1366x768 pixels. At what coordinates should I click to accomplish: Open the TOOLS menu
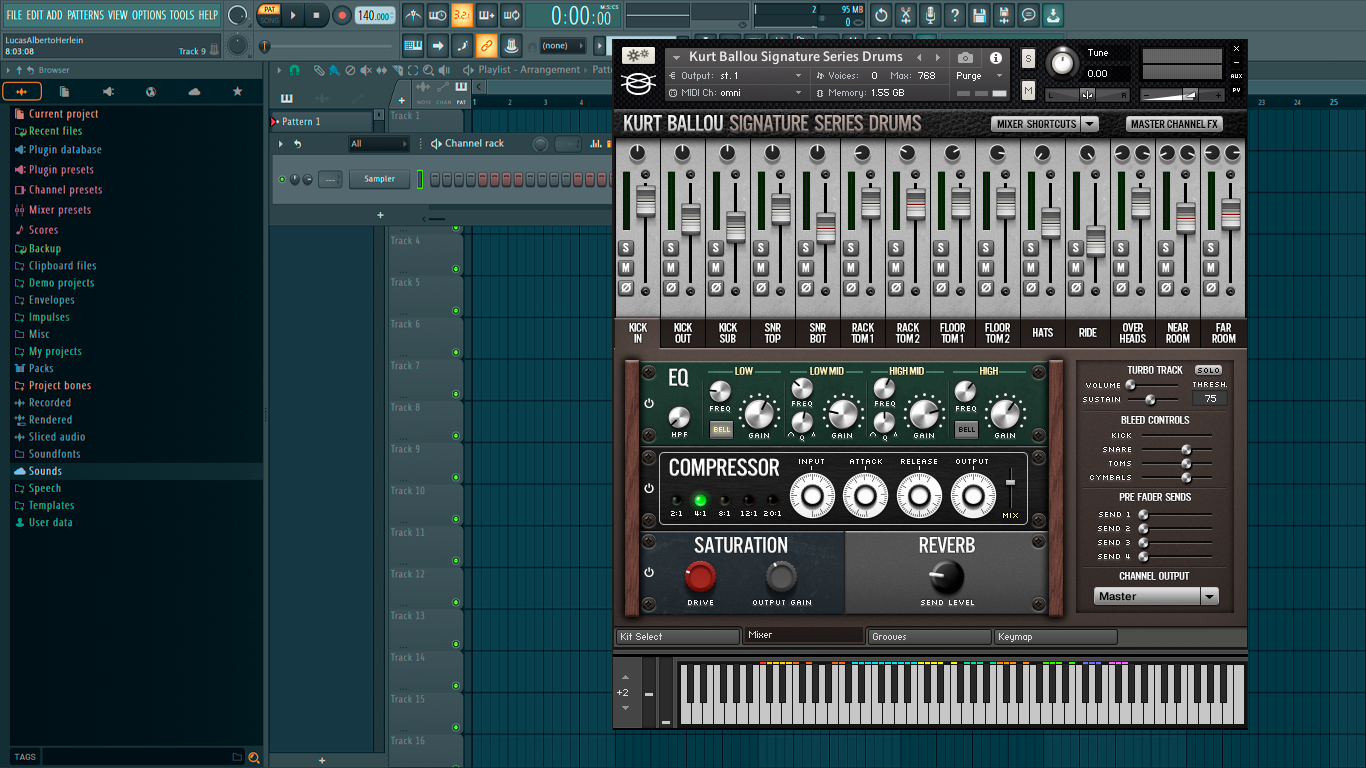pyautogui.click(x=182, y=15)
